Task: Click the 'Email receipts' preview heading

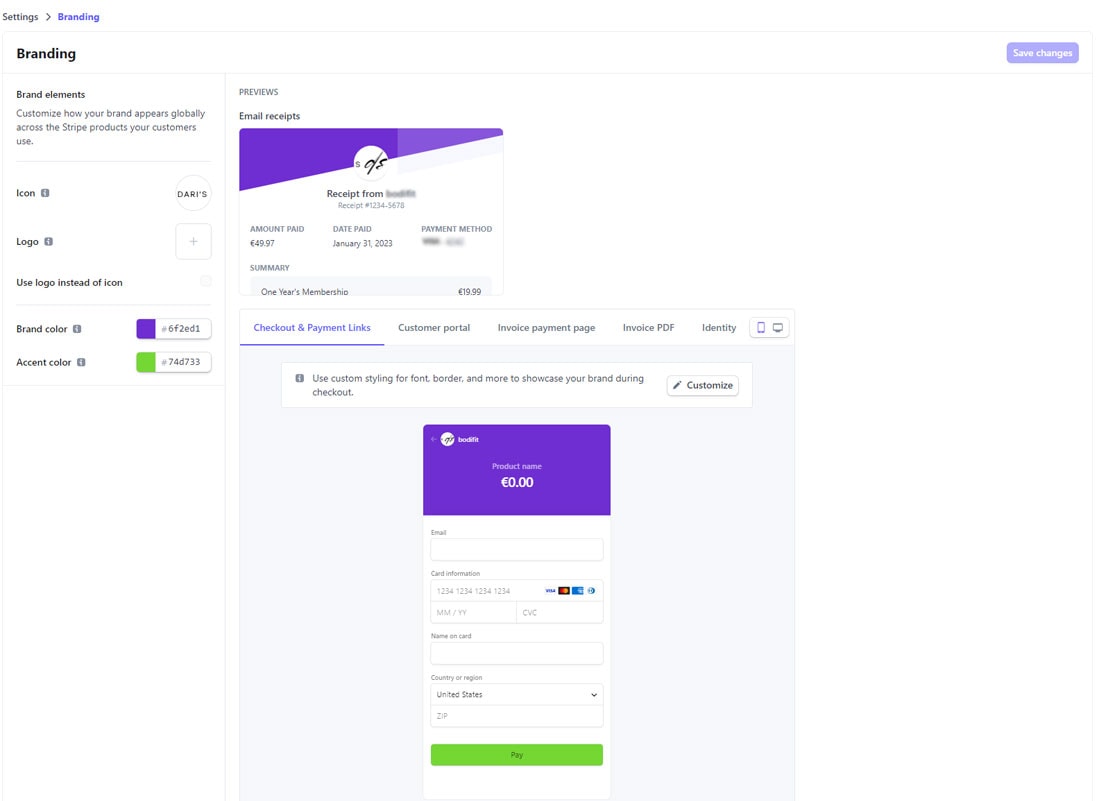Action: (269, 116)
